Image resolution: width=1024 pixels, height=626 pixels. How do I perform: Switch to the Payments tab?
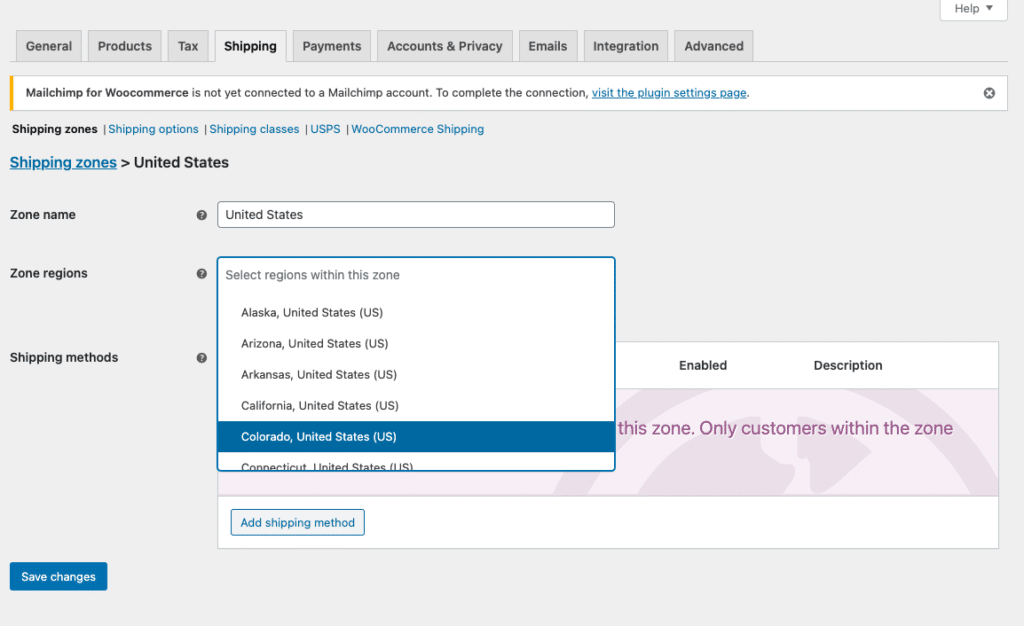(331, 45)
